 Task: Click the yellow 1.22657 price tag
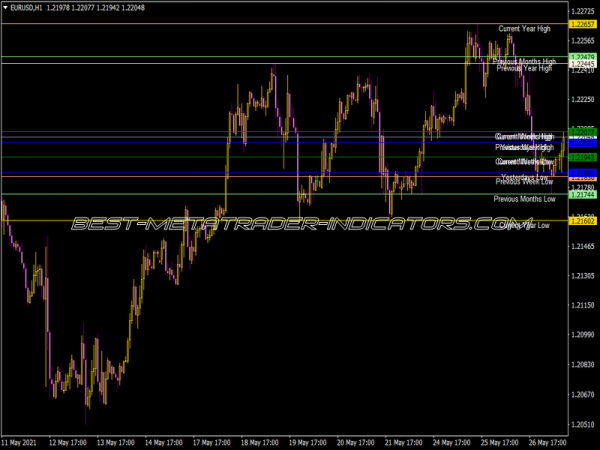[x=581, y=23]
